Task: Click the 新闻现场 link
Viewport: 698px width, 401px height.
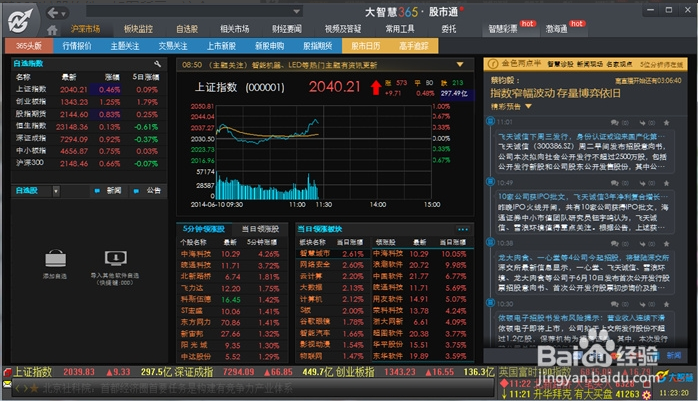Action: pyautogui.click(x=590, y=65)
